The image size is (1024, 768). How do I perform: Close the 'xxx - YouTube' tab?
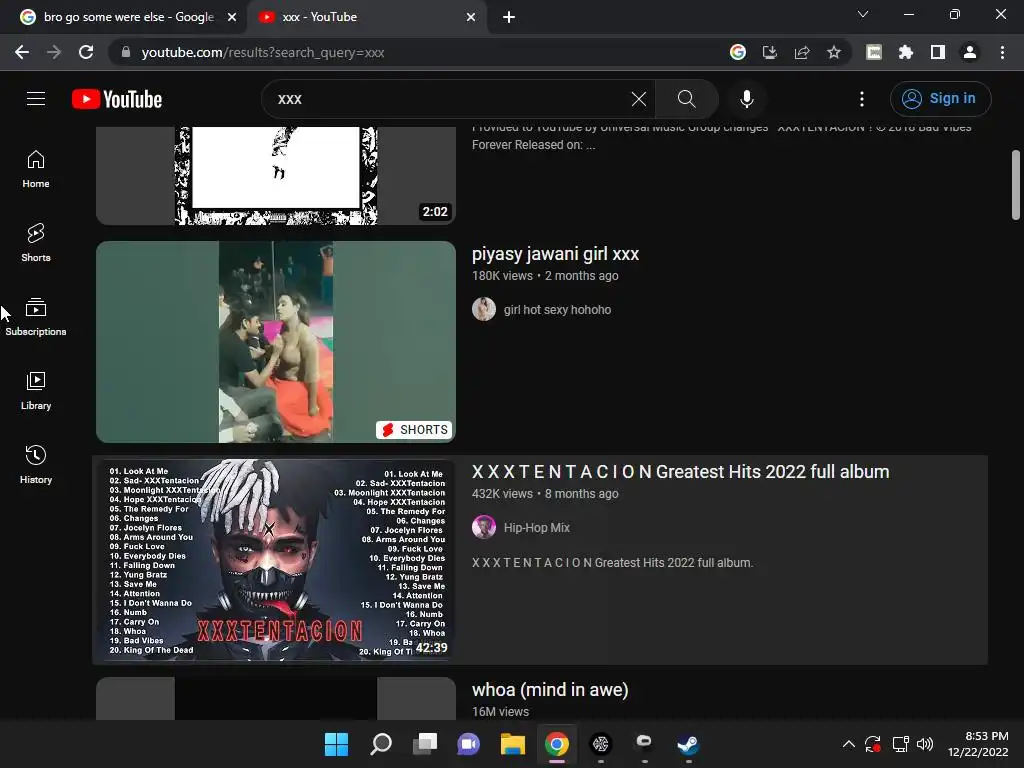pyautogui.click(x=471, y=17)
